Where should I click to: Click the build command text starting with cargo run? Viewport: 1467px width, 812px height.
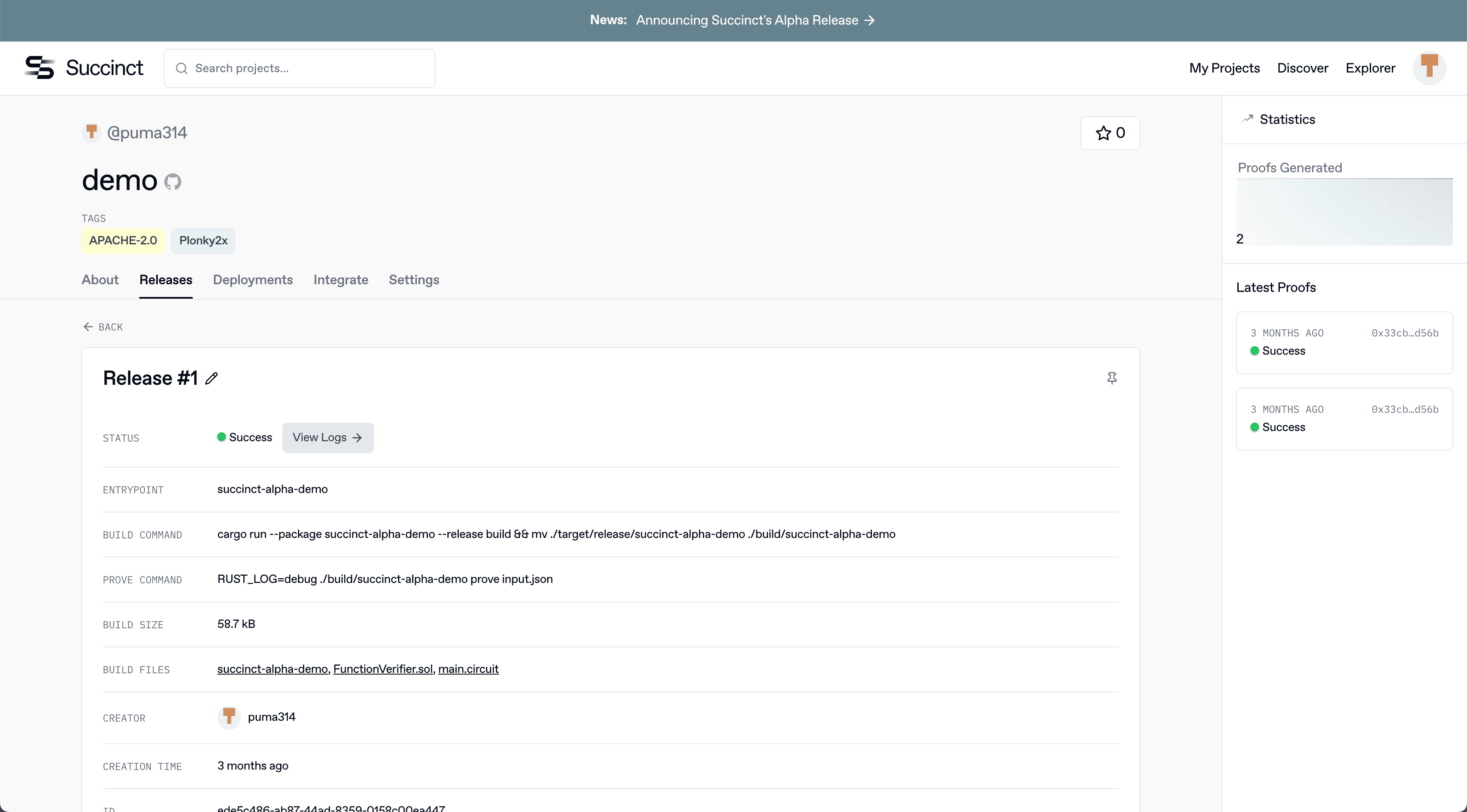(556, 534)
